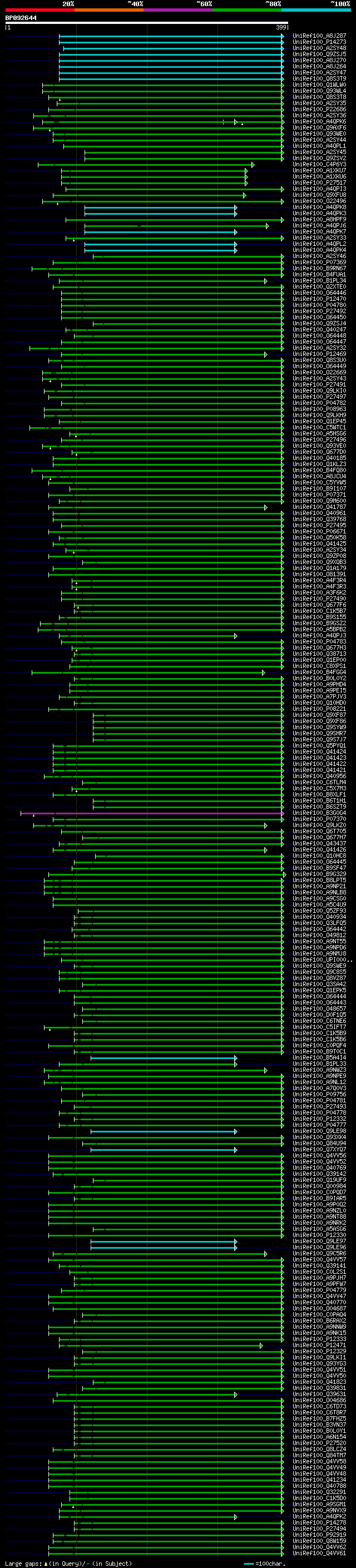
Task: Click the UniRef100_A2SY47 label
Action: [x=319, y=72]
